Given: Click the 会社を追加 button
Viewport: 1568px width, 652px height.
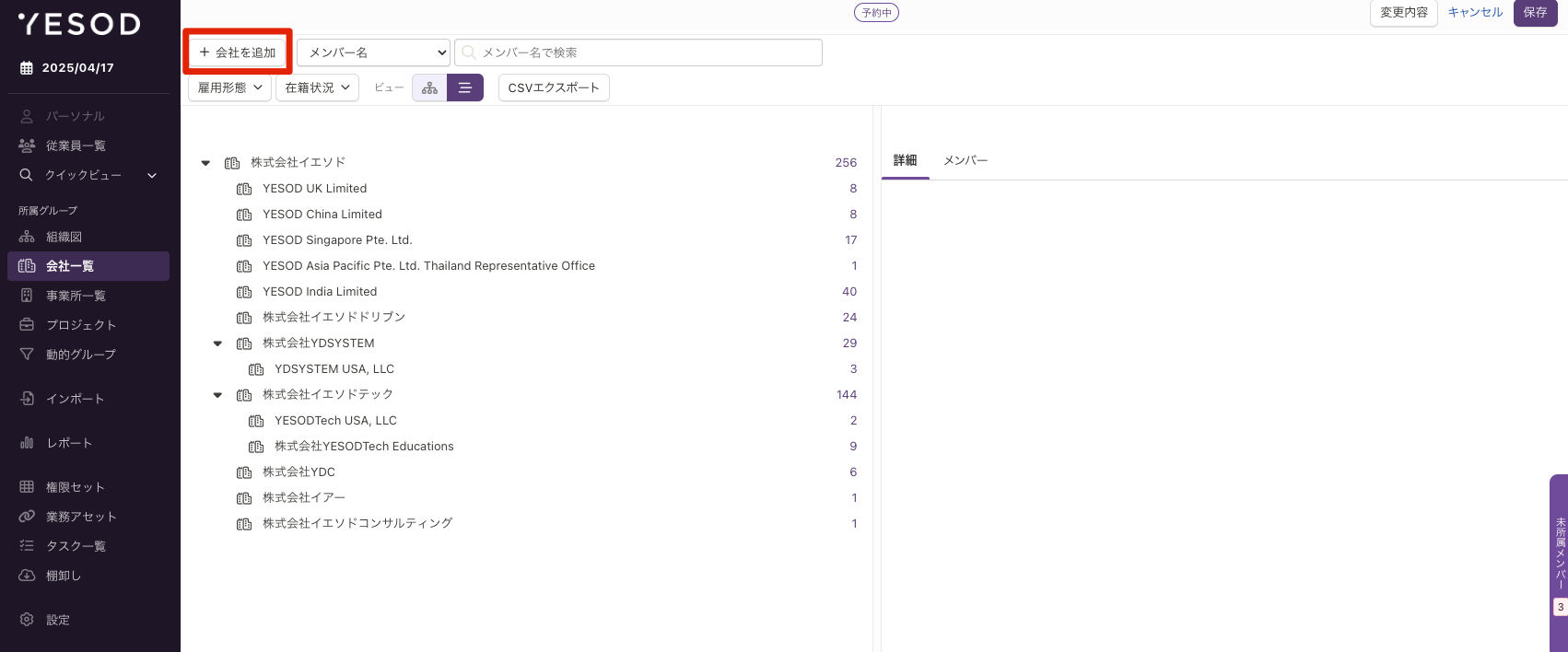Looking at the screenshot, I should 238,52.
